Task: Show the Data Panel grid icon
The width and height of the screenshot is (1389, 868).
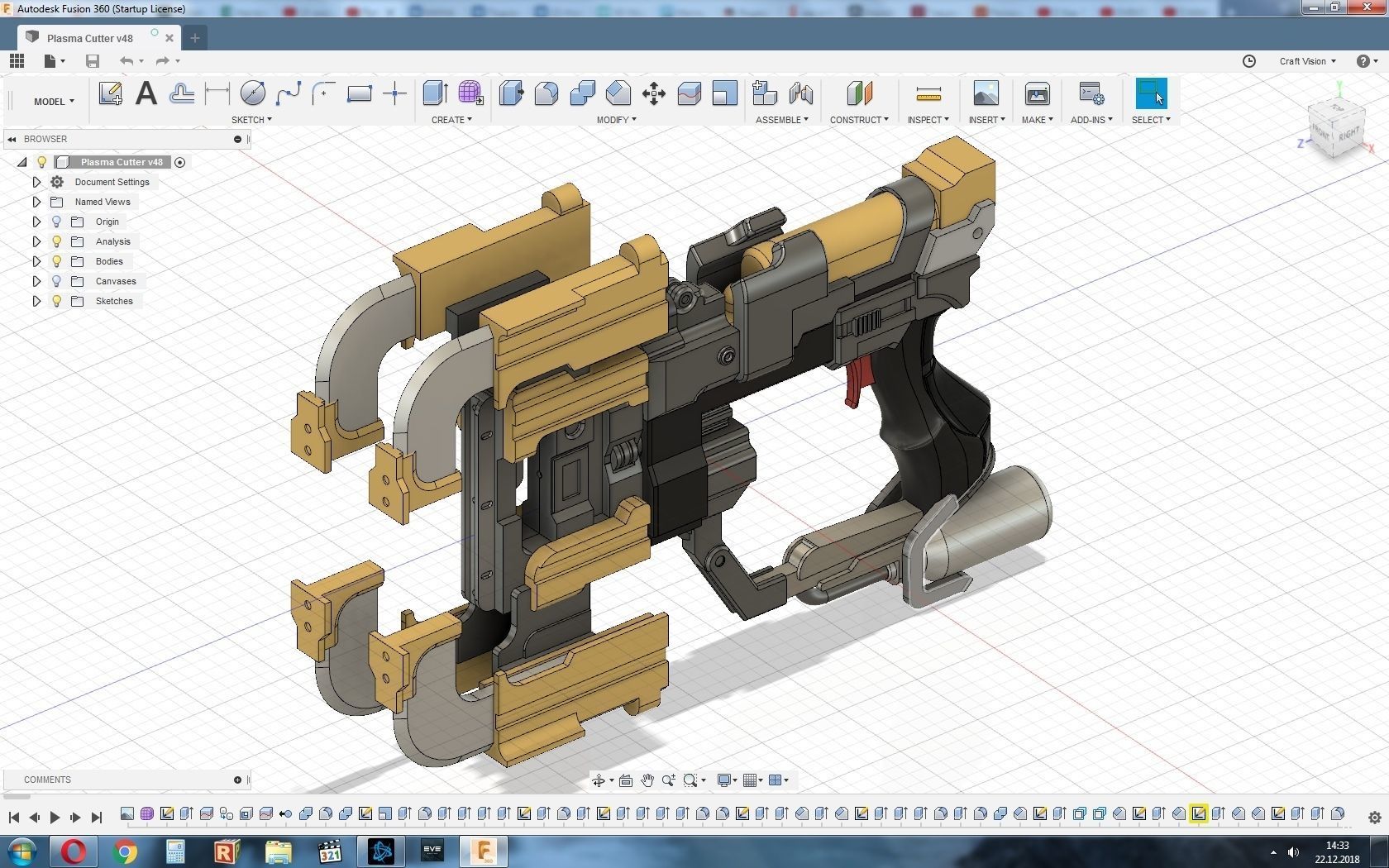Action: (x=17, y=60)
